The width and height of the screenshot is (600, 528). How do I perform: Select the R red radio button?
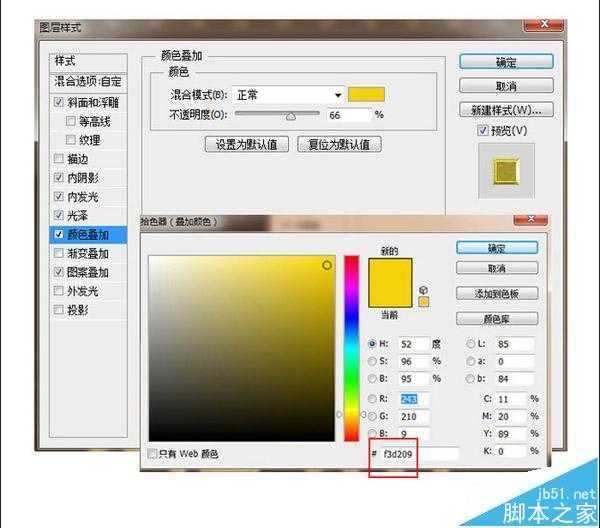pos(372,399)
